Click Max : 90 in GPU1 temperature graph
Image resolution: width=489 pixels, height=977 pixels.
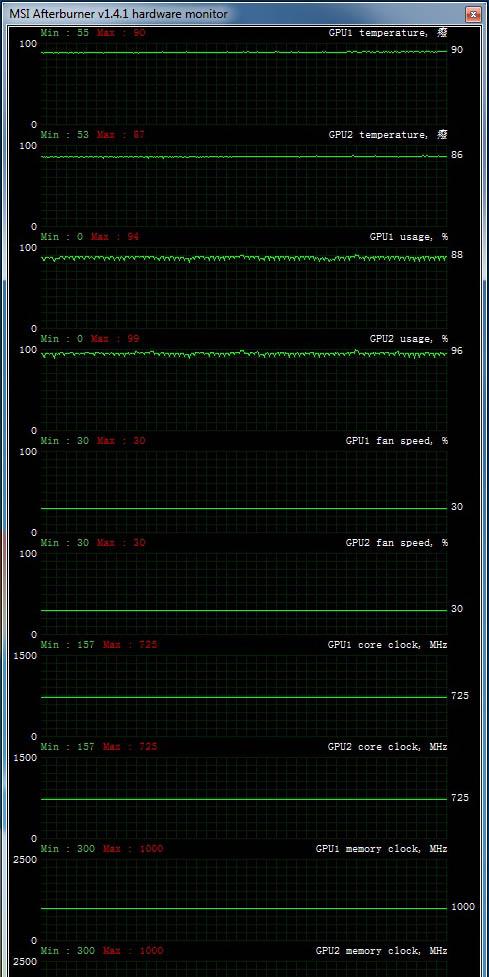(121, 32)
